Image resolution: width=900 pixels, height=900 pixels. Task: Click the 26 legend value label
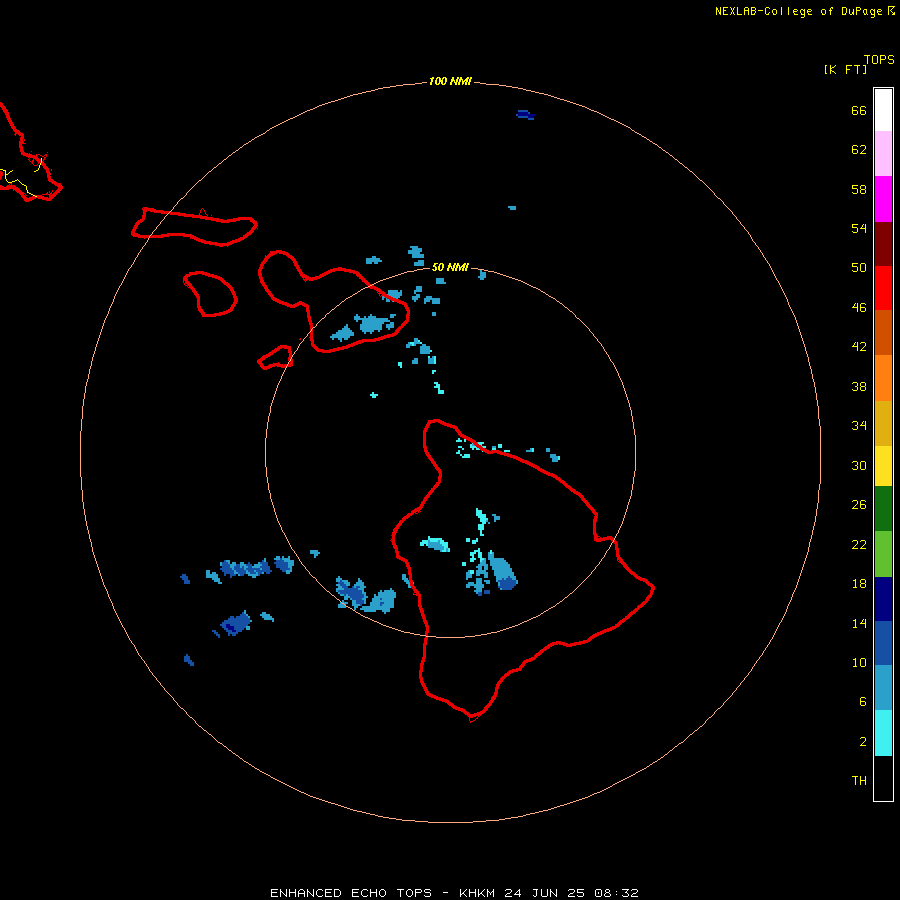859,505
